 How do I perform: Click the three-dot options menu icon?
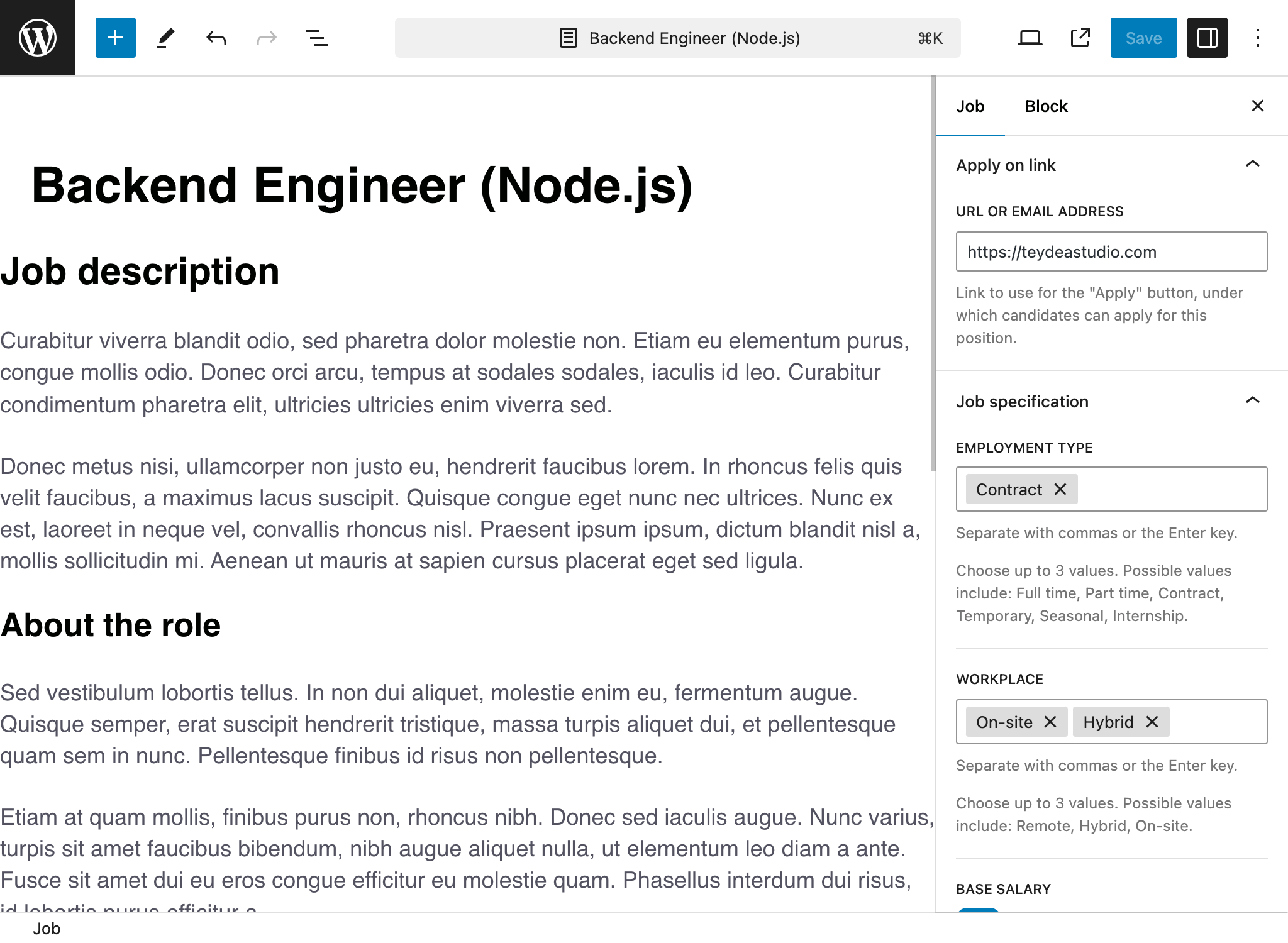point(1258,38)
